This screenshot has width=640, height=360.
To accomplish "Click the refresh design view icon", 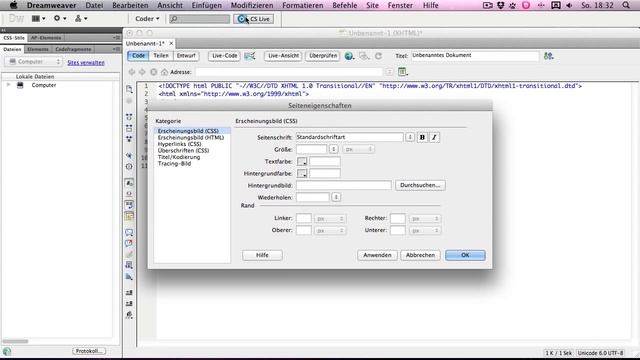I will 378,56.
